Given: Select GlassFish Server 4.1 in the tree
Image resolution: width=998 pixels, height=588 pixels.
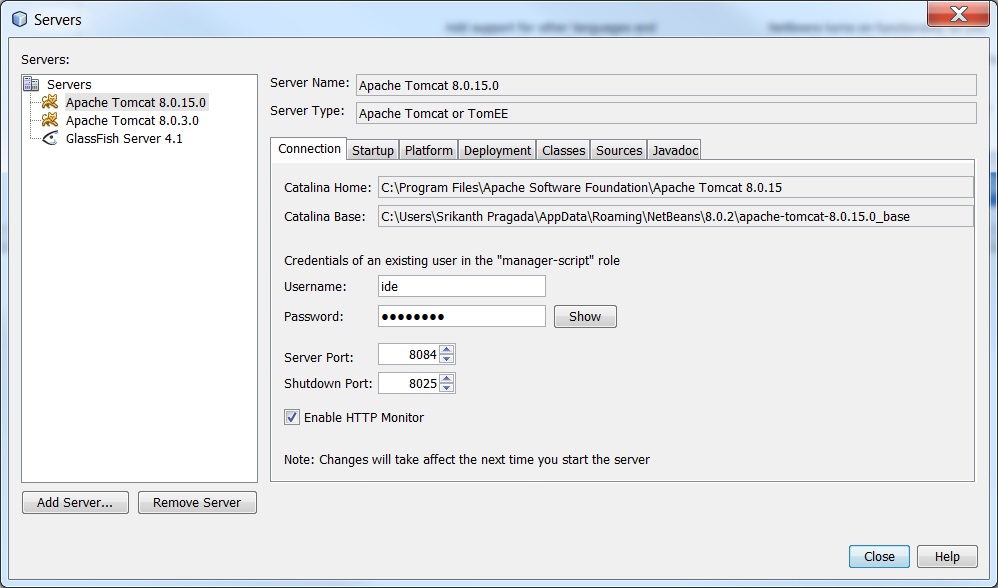Looking at the screenshot, I should [124, 138].
